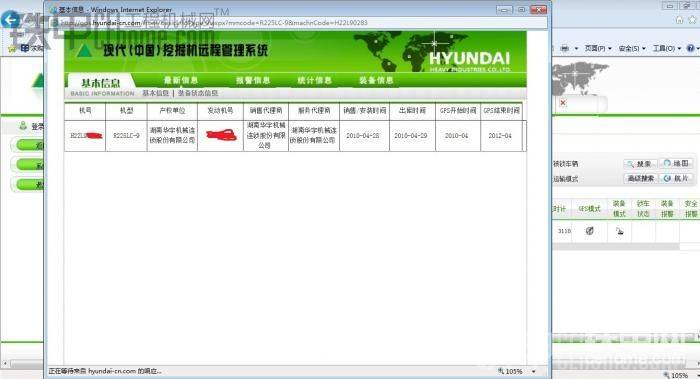Image resolution: width=700 pixels, height=379 pixels.
Task: Click the printer icon in command bar
Action: [x=565, y=48]
